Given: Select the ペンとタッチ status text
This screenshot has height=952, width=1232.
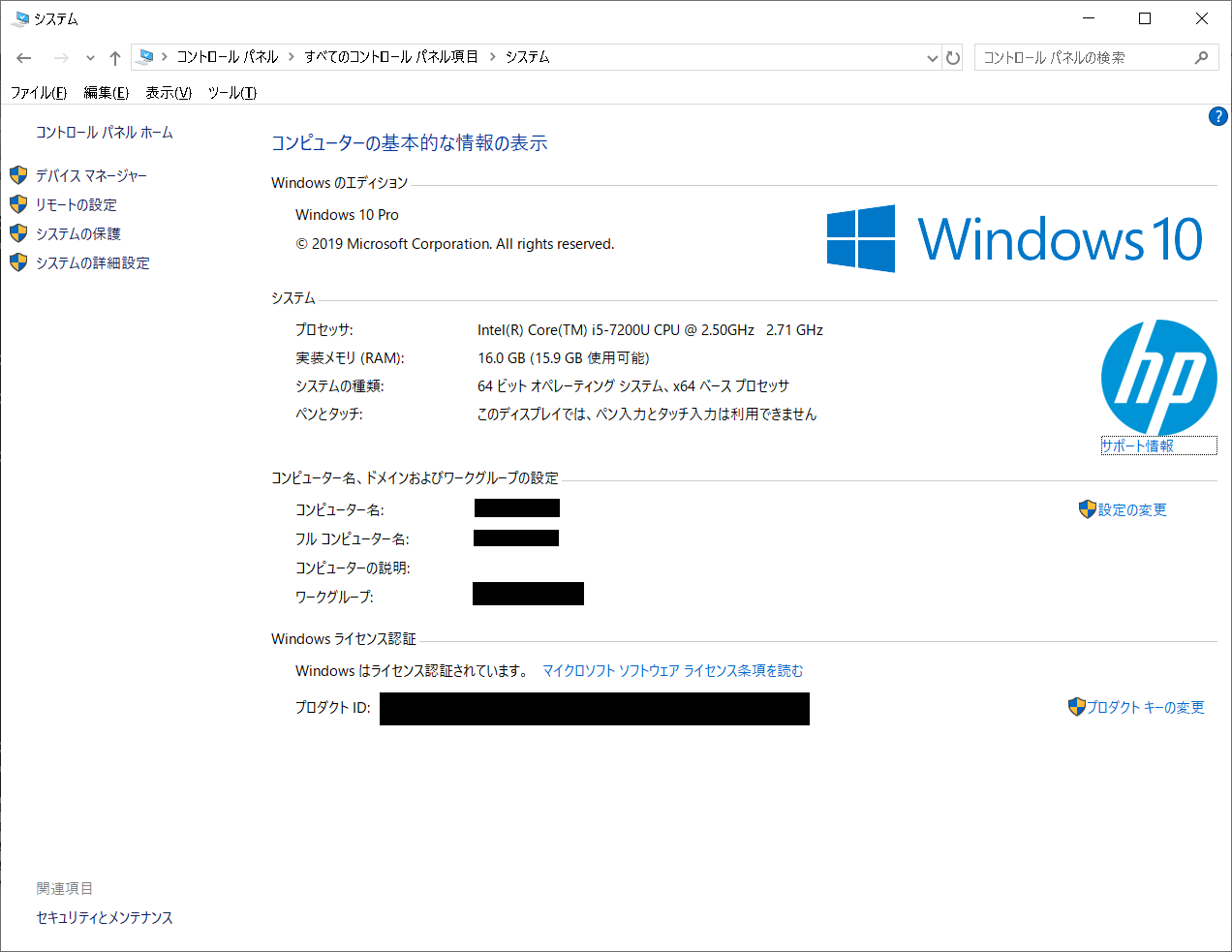Looking at the screenshot, I should point(647,415).
